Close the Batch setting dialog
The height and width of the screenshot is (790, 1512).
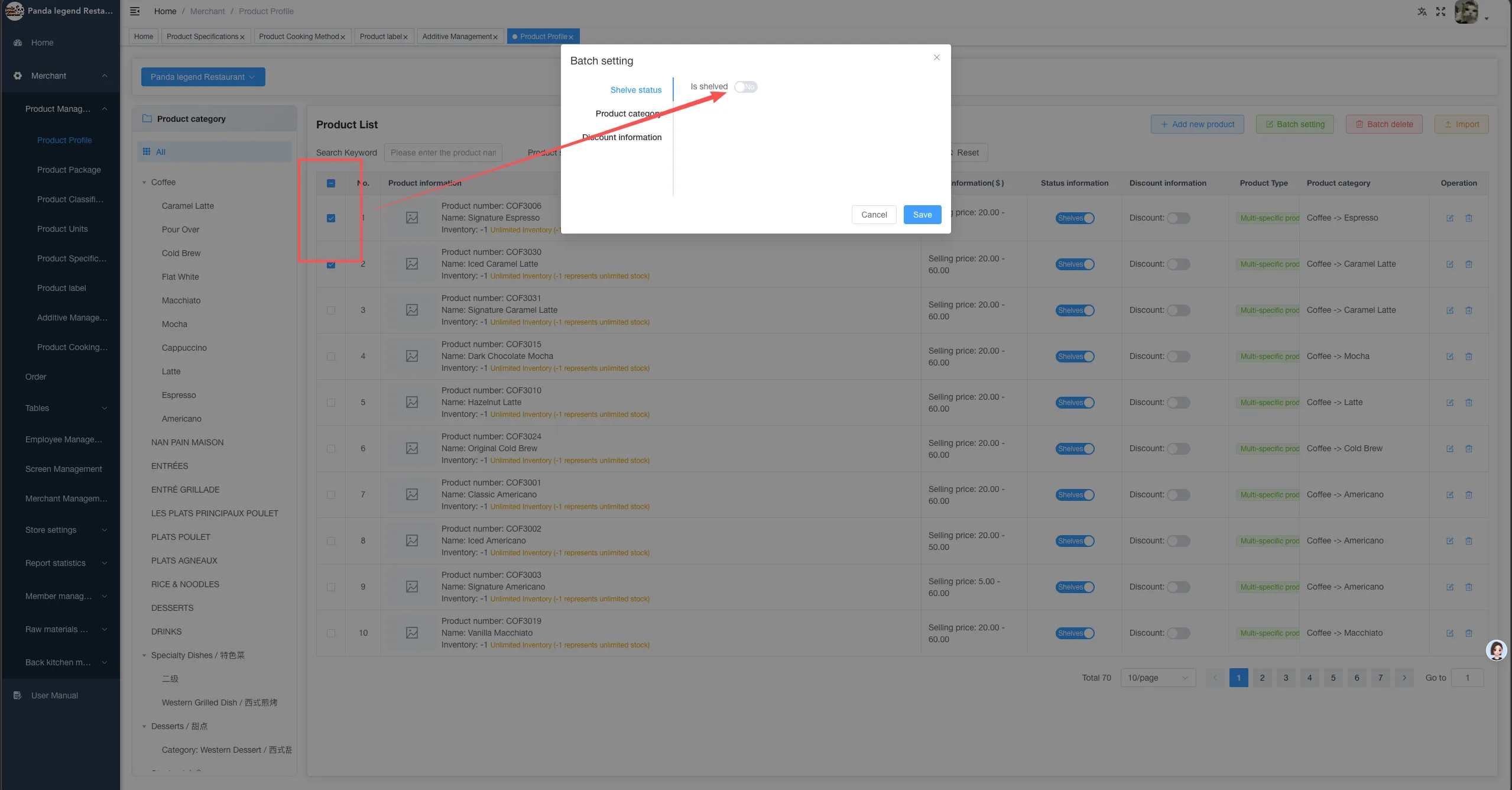(x=937, y=57)
